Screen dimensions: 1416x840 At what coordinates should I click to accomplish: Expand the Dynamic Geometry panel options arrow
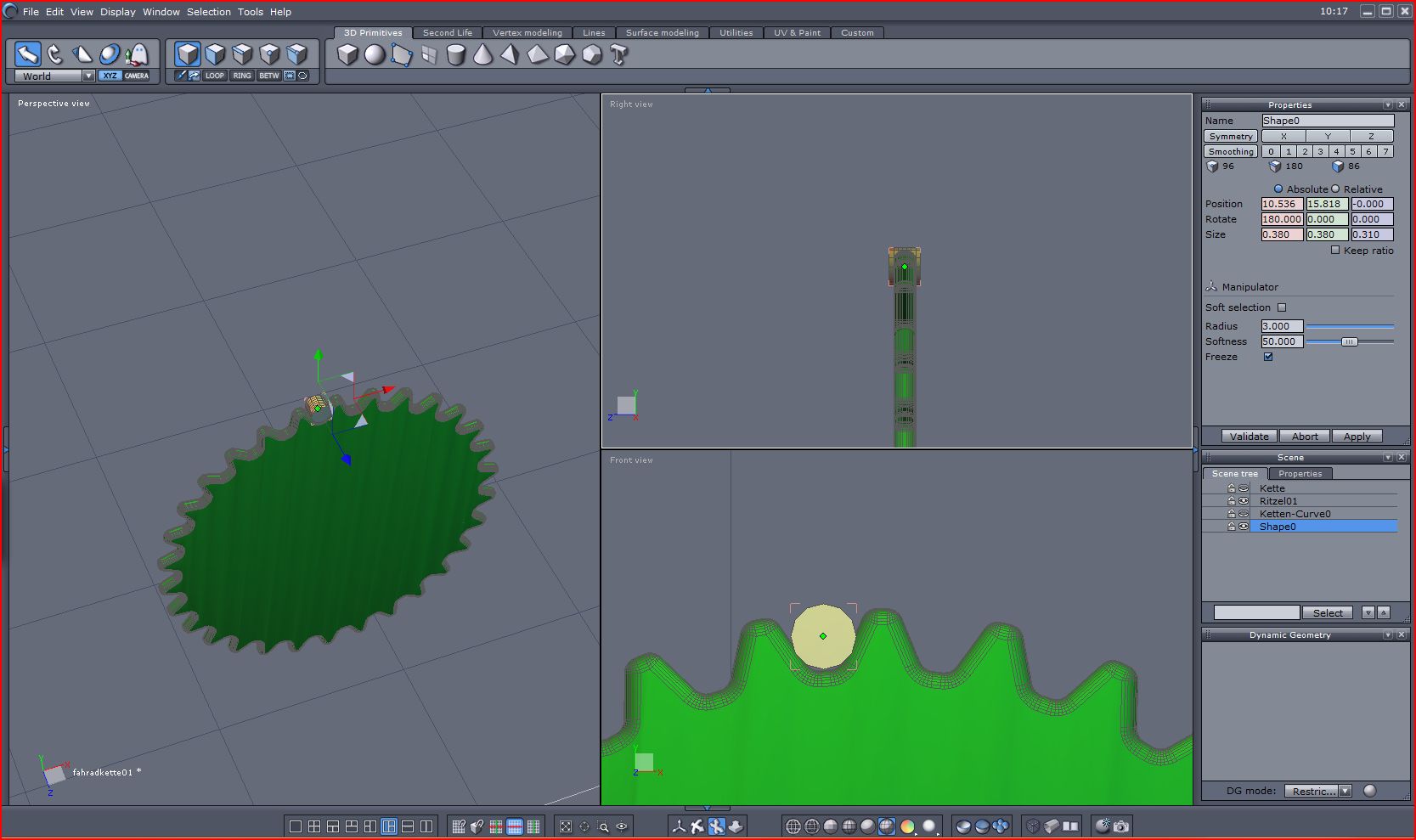tap(1388, 634)
